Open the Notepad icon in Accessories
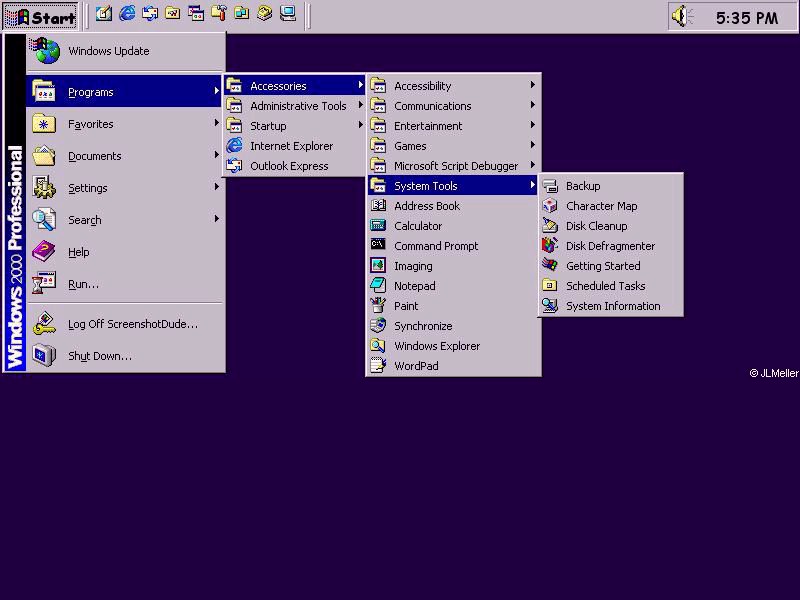Viewport: 800px width, 600px height. point(378,285)
